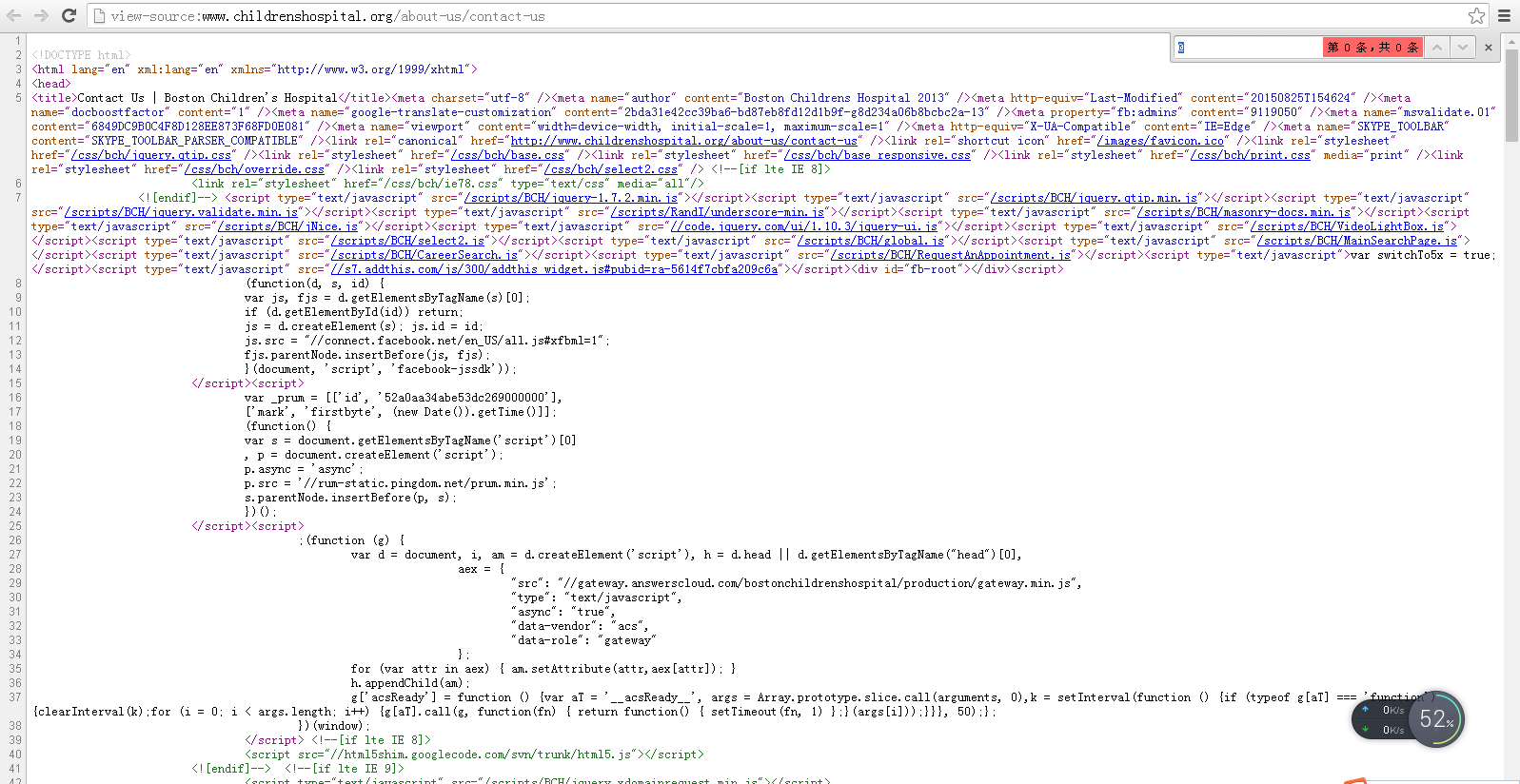
Task: Click the 'h.appendChild(am);' line
Action: click(x=409, y=683)
